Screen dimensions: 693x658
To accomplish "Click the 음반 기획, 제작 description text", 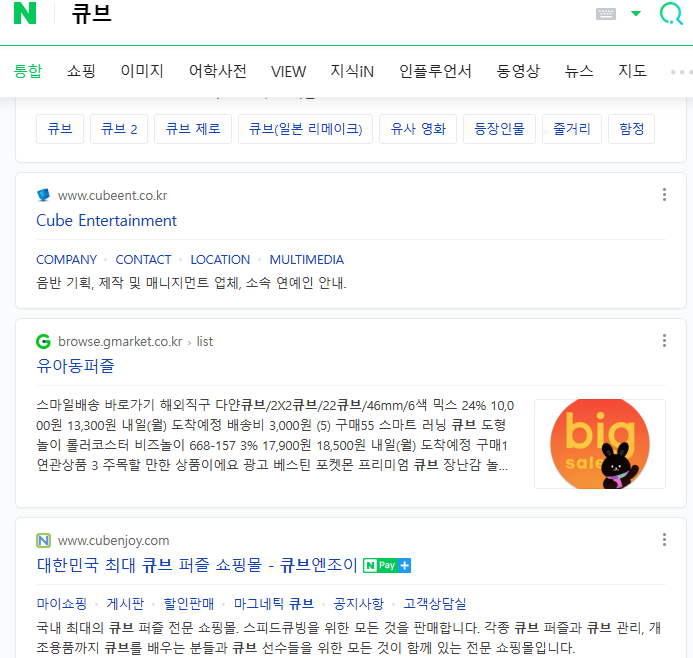I will (x=191, y=283).
